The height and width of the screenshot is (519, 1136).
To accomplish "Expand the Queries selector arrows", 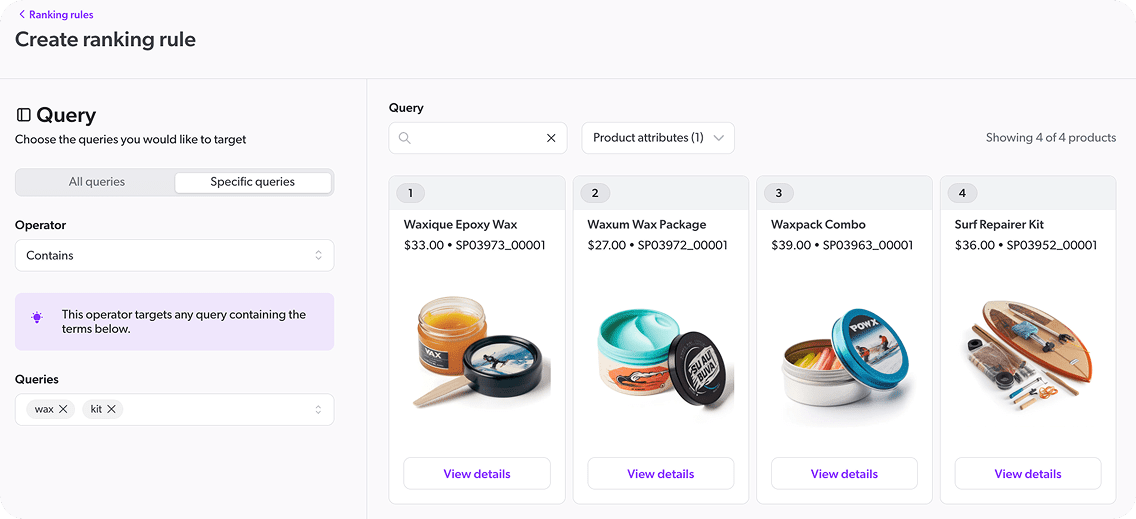I will coord(318,409).
